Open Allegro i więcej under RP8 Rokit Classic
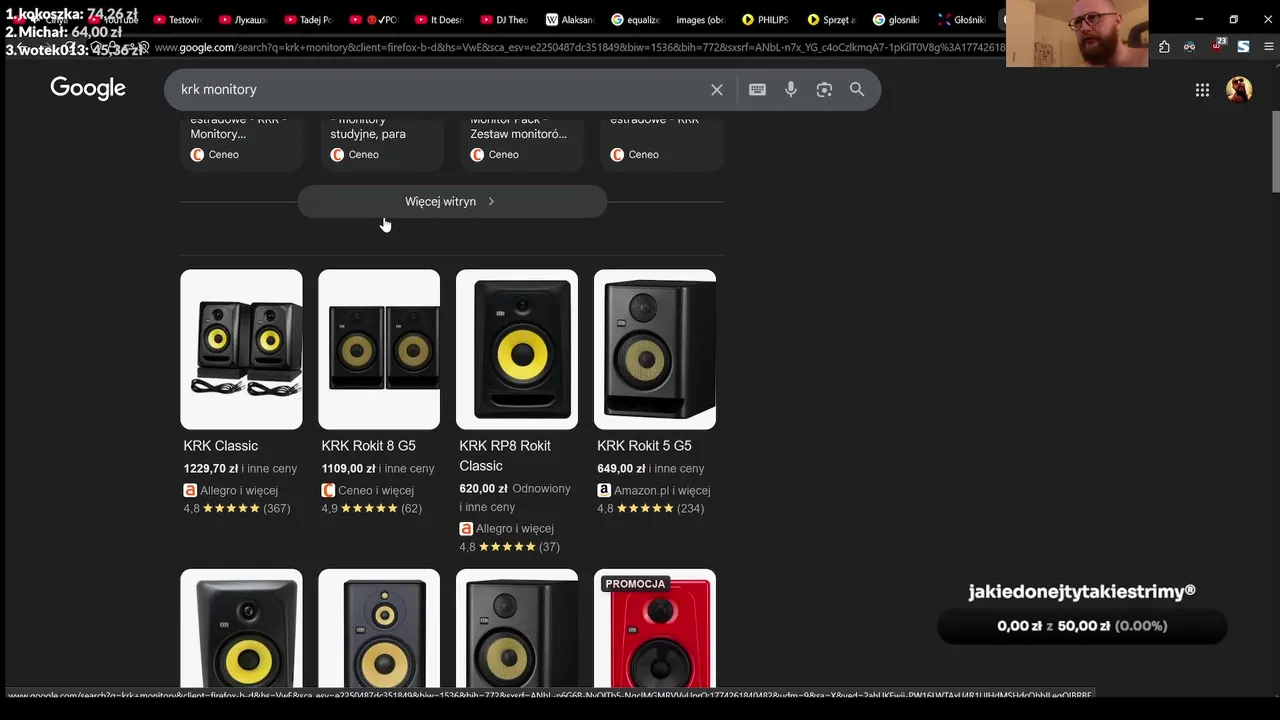This screenshot has width=1280, height=720. pos(515,528)
